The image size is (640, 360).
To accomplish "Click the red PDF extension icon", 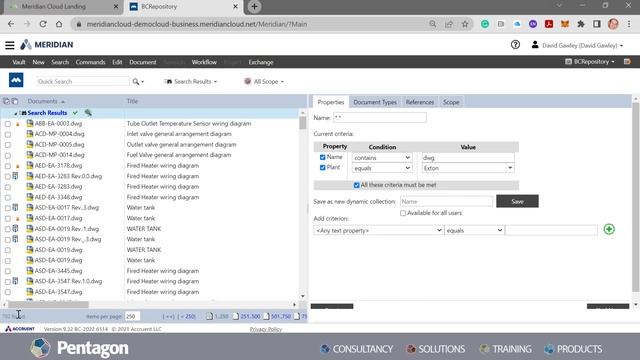I will tap(549, 24).
